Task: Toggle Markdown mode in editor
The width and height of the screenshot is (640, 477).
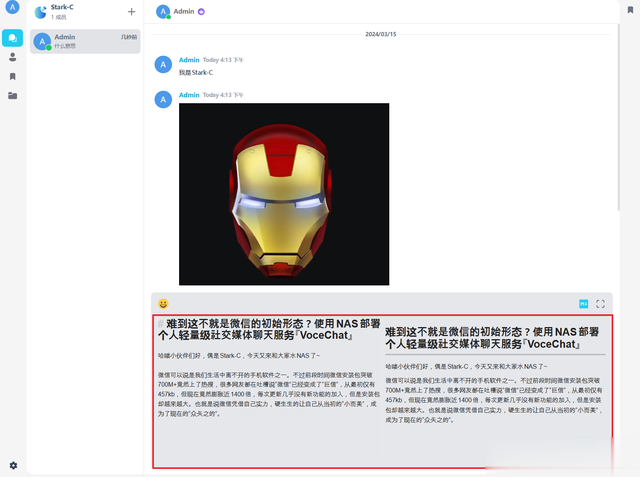Action: pyautogui.click(x=584, y=304)
